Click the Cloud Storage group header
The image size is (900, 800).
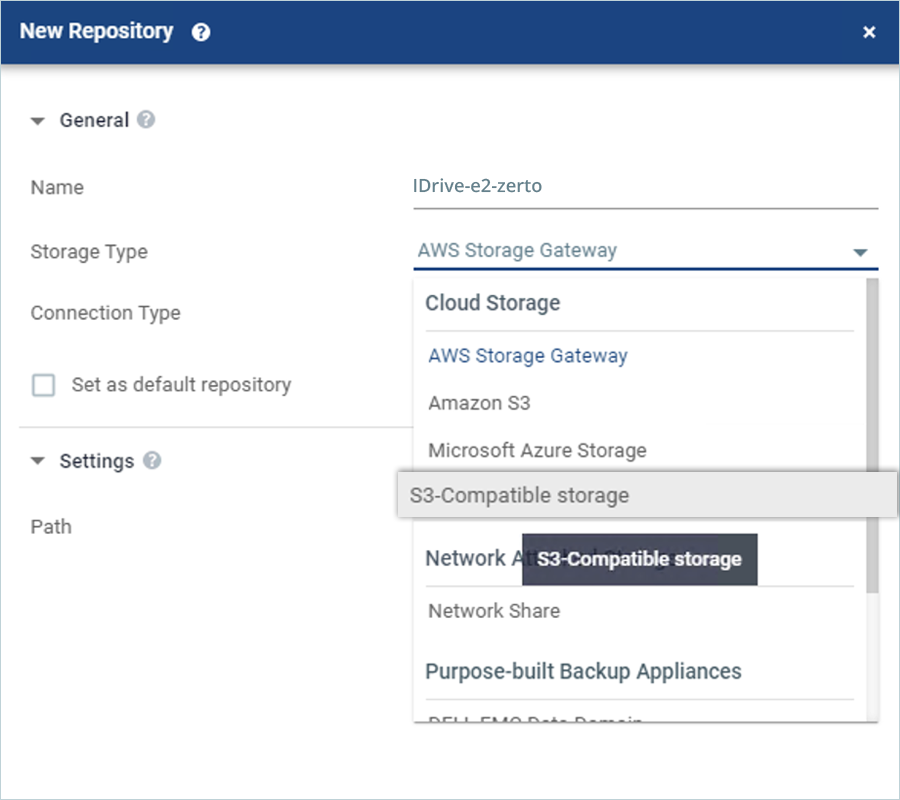(492, 303)
